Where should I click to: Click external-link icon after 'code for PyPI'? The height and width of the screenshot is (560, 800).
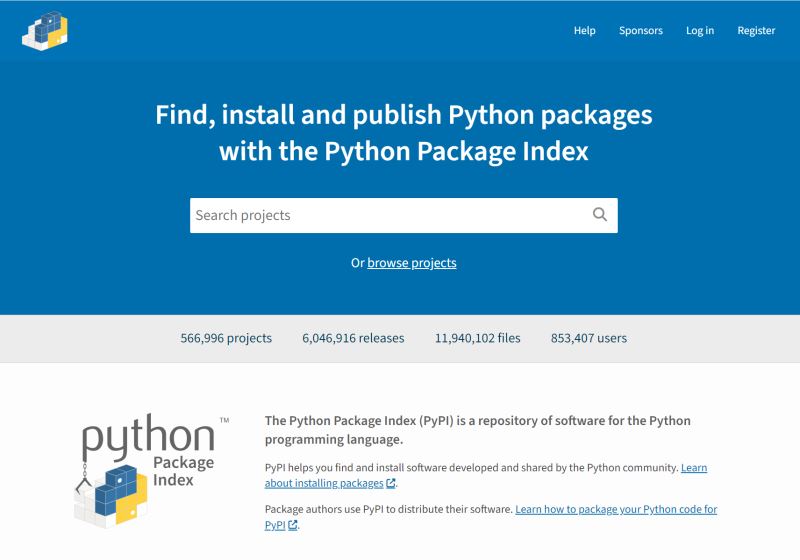(294, 526)
